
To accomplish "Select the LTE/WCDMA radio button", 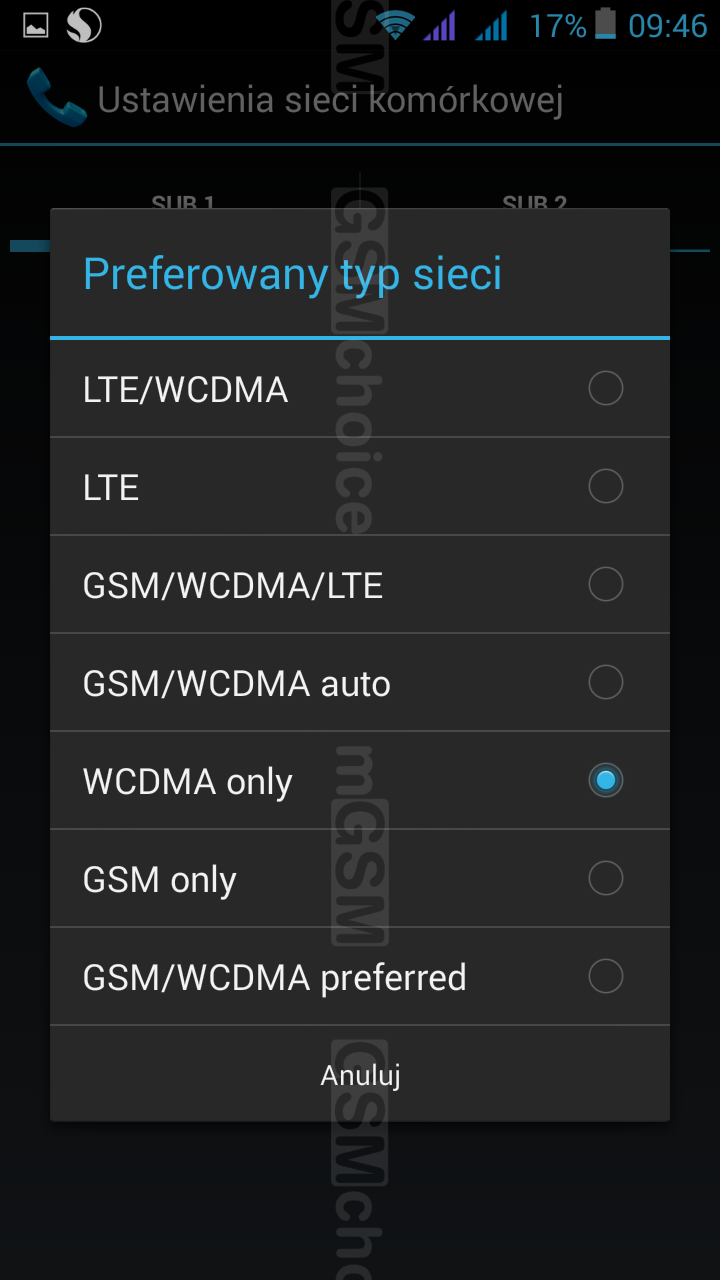I will 606,388.
